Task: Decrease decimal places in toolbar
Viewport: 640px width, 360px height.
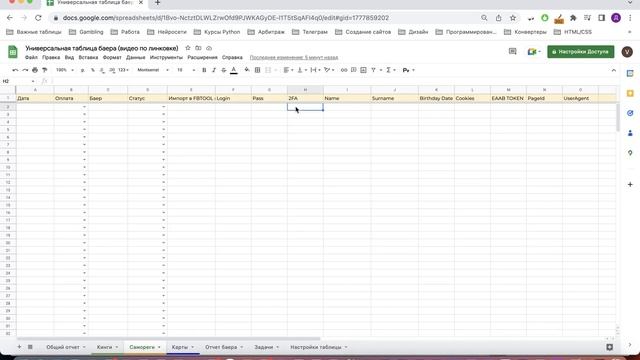Action: click(102, 70)
